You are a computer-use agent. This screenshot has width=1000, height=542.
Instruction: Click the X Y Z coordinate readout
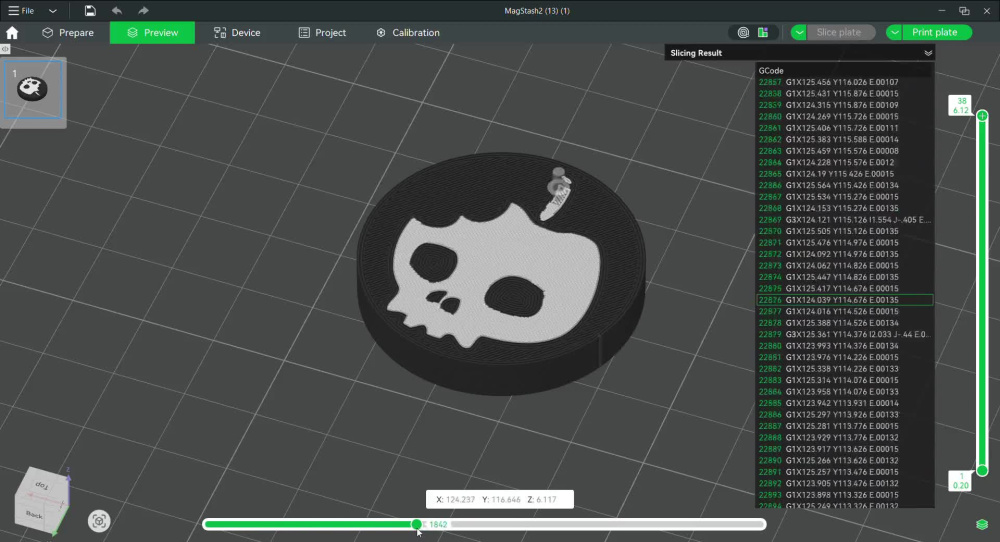pyautogui.click(x=500, y=499)
